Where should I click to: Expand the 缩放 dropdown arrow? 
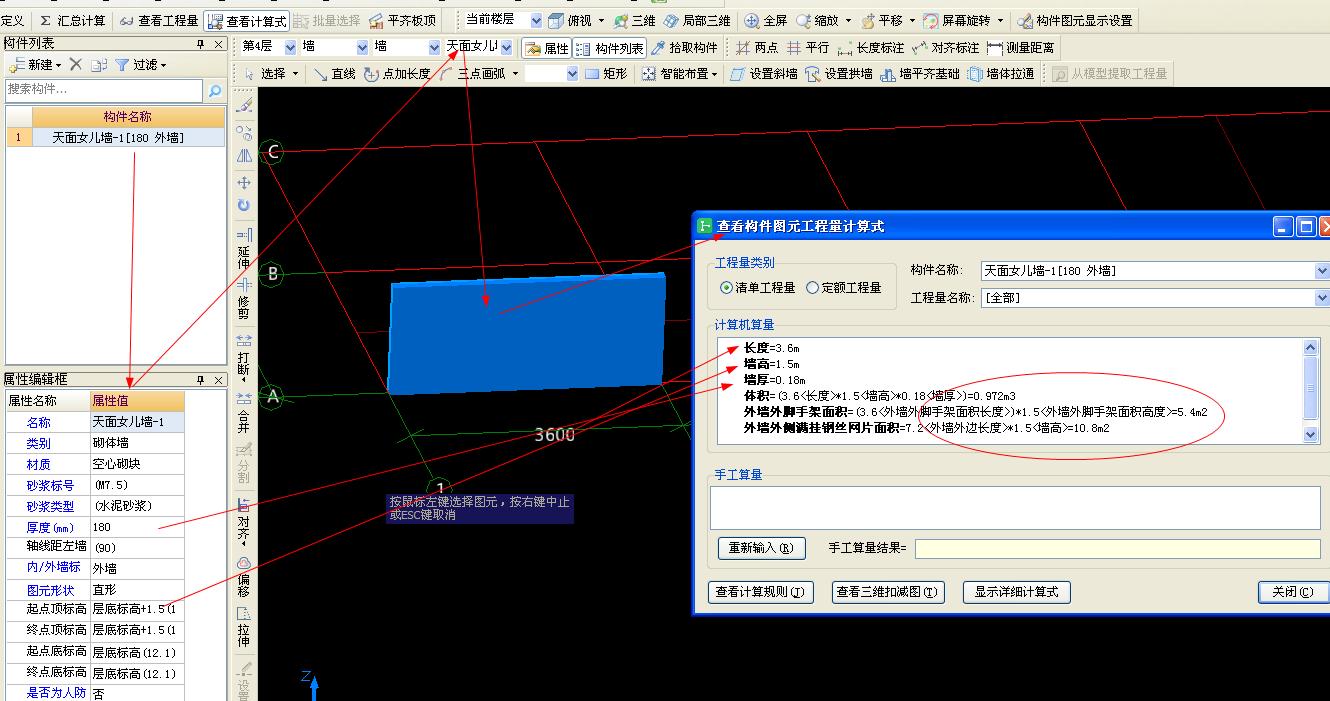848,20
